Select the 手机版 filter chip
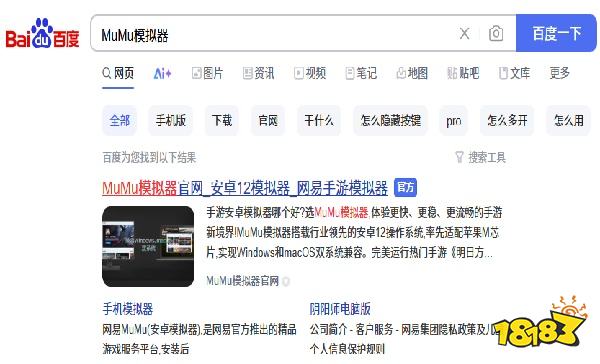The image size is (600, 364). point(171,121)
